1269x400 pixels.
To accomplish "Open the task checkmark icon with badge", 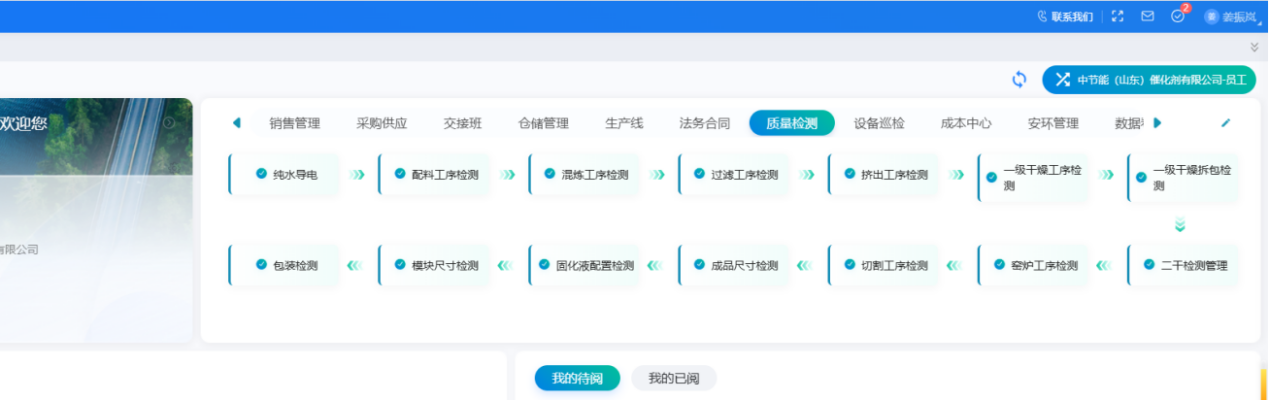I will (x=1177, y=16).
